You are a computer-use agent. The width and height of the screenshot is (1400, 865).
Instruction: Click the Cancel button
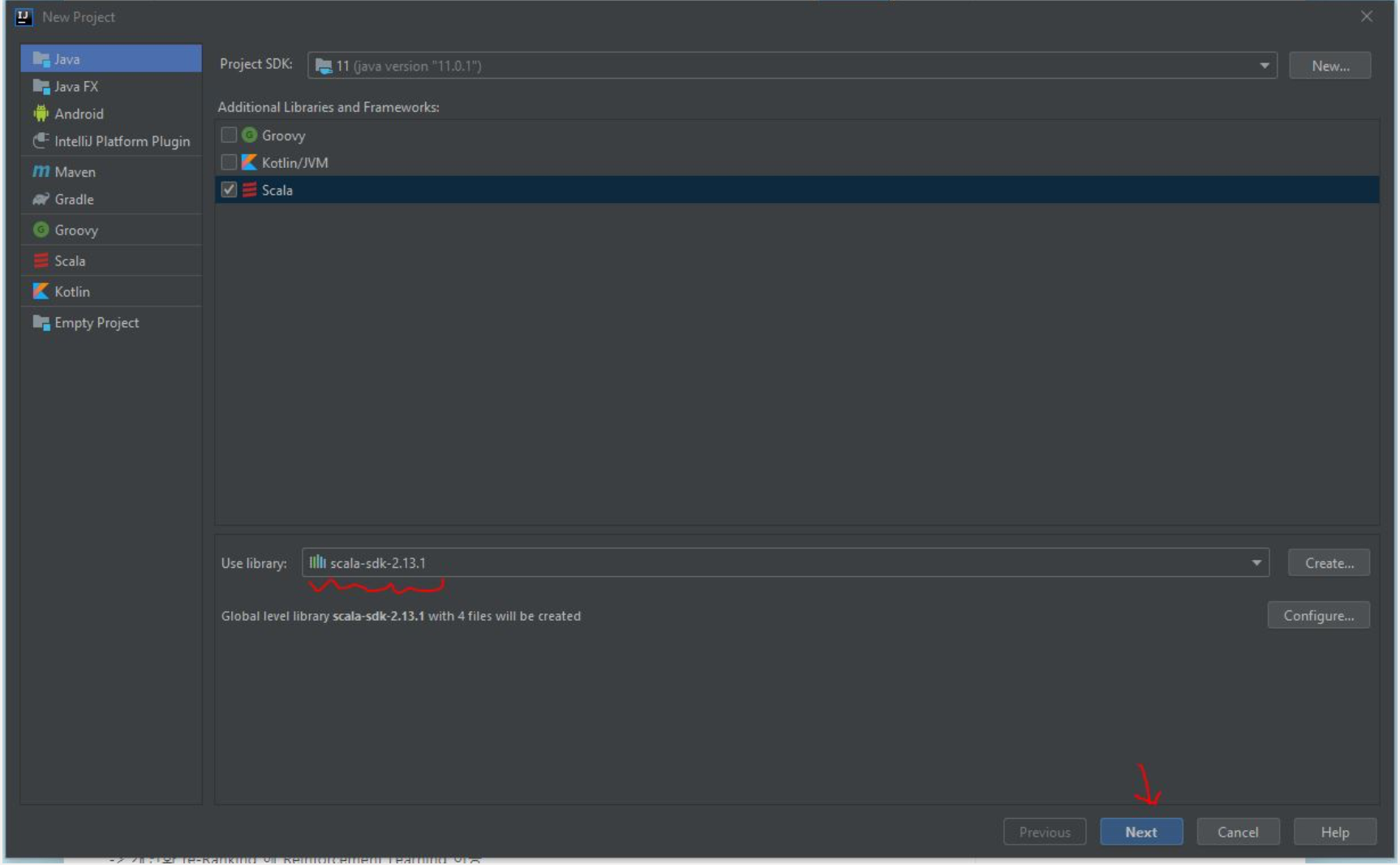click(x=1238, y=832)
